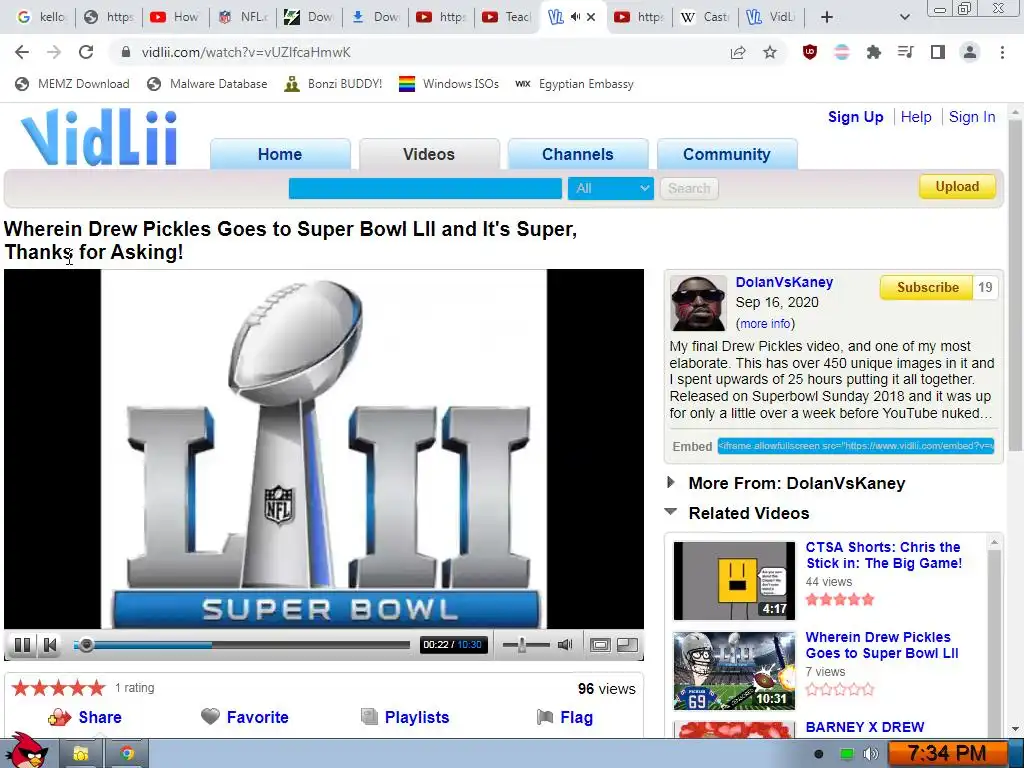Open File Explorer from the taskbar
This screenshot has width=1024, height=768.
point(81,754)
